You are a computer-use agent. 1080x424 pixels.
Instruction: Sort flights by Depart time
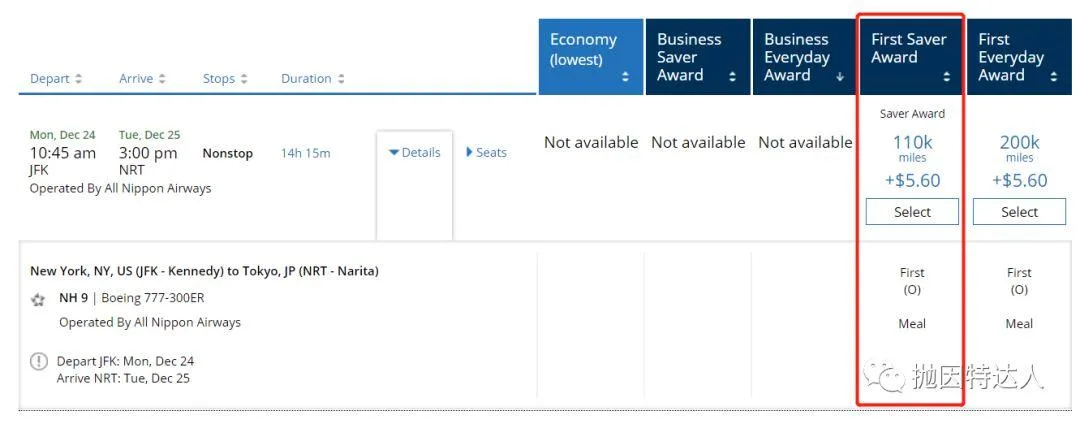click(x=56, y=78)
